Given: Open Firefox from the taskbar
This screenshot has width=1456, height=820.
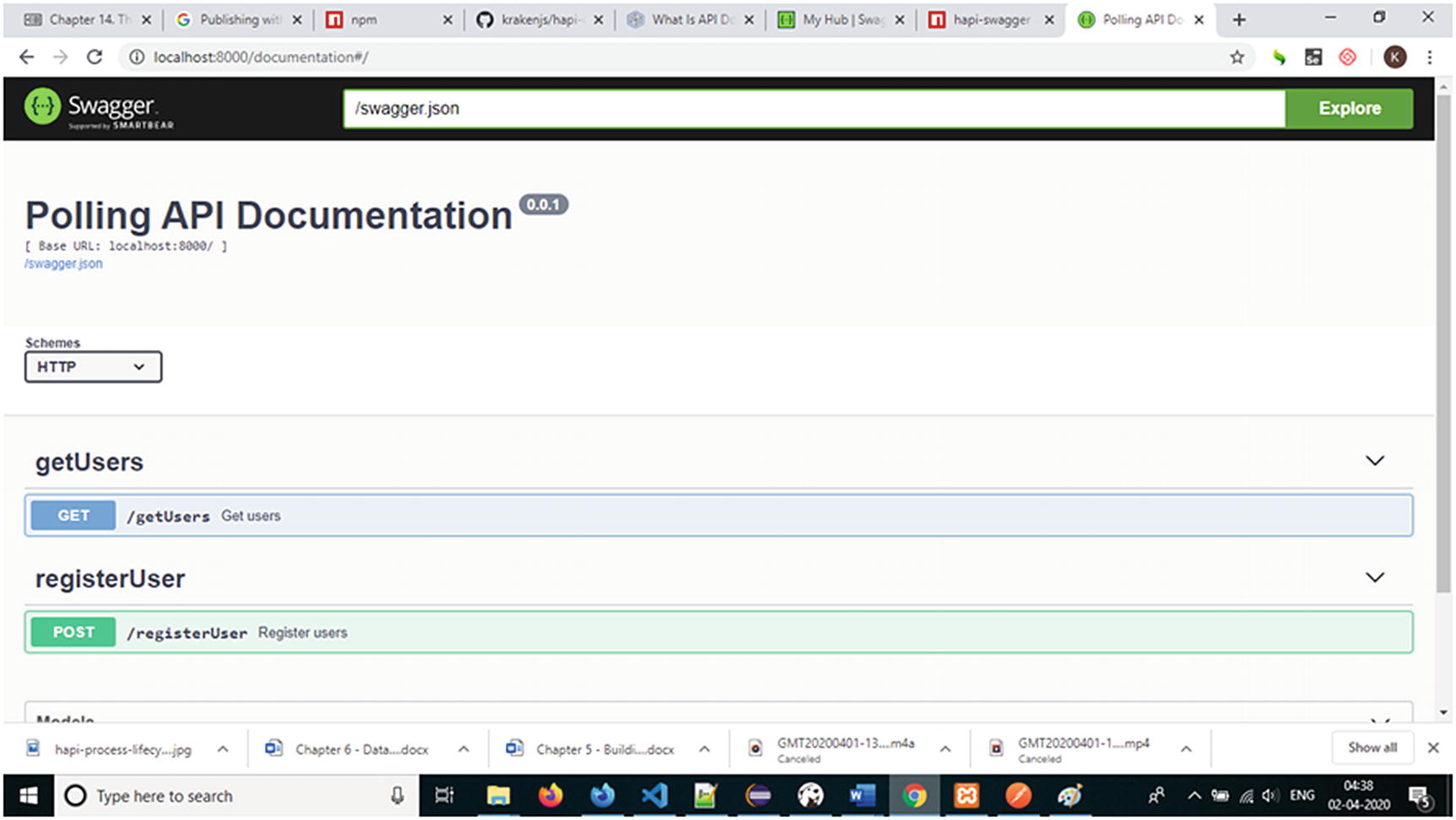Looking at the screenshot, I should tap(550, 796).
